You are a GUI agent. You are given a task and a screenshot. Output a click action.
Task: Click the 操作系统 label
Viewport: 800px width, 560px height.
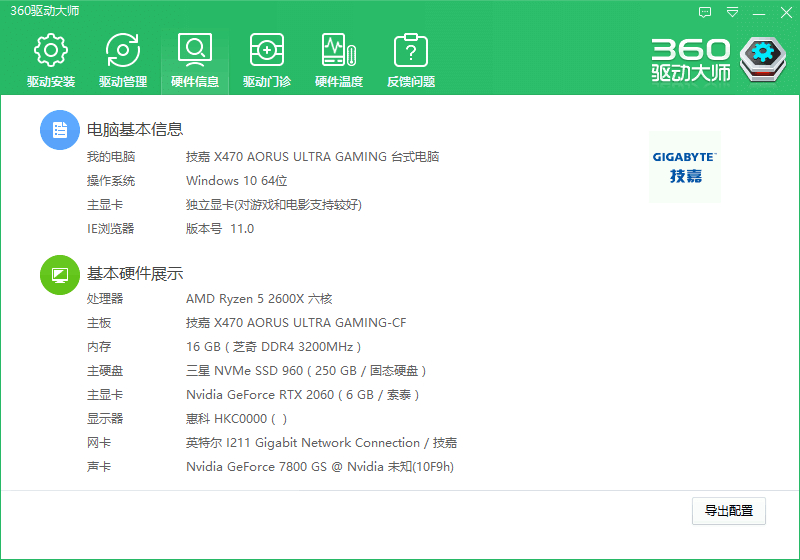pos(111,181)
